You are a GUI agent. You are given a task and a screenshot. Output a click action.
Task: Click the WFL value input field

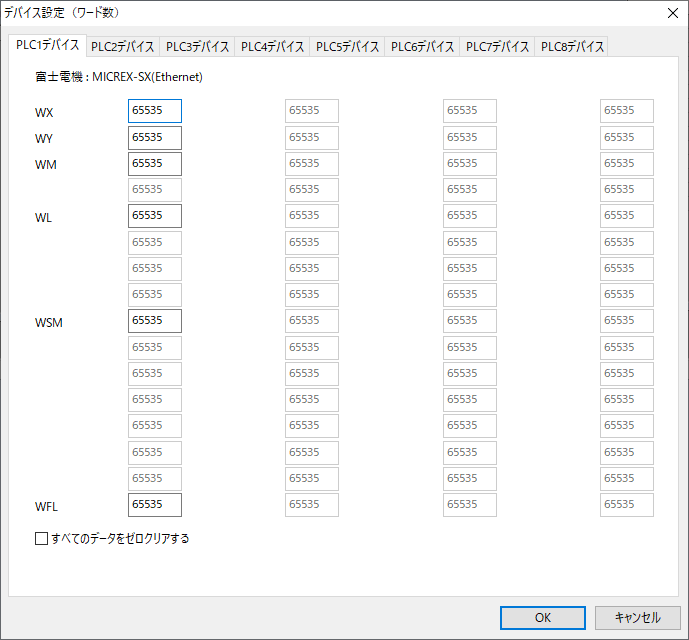pyautogui.click(x=155, y=505)
